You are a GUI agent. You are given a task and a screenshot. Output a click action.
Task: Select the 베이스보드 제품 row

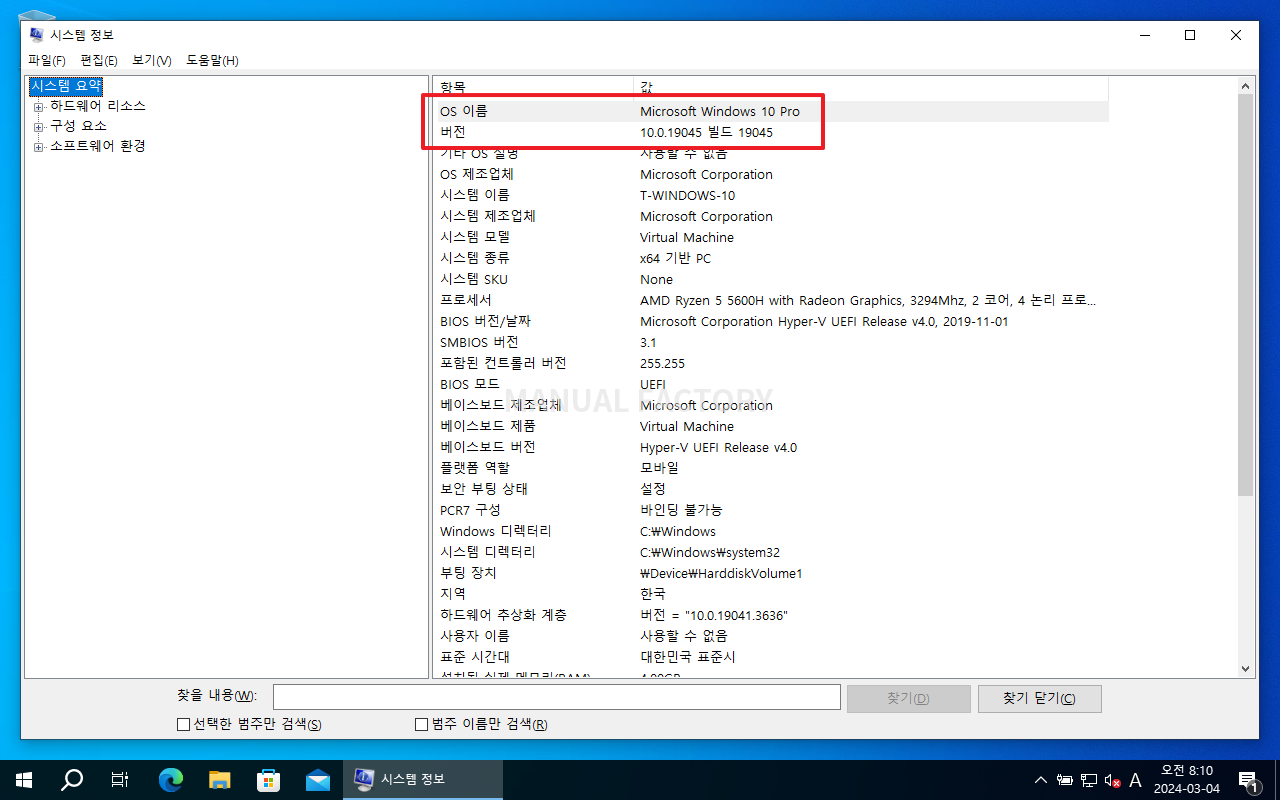[771, 426]
